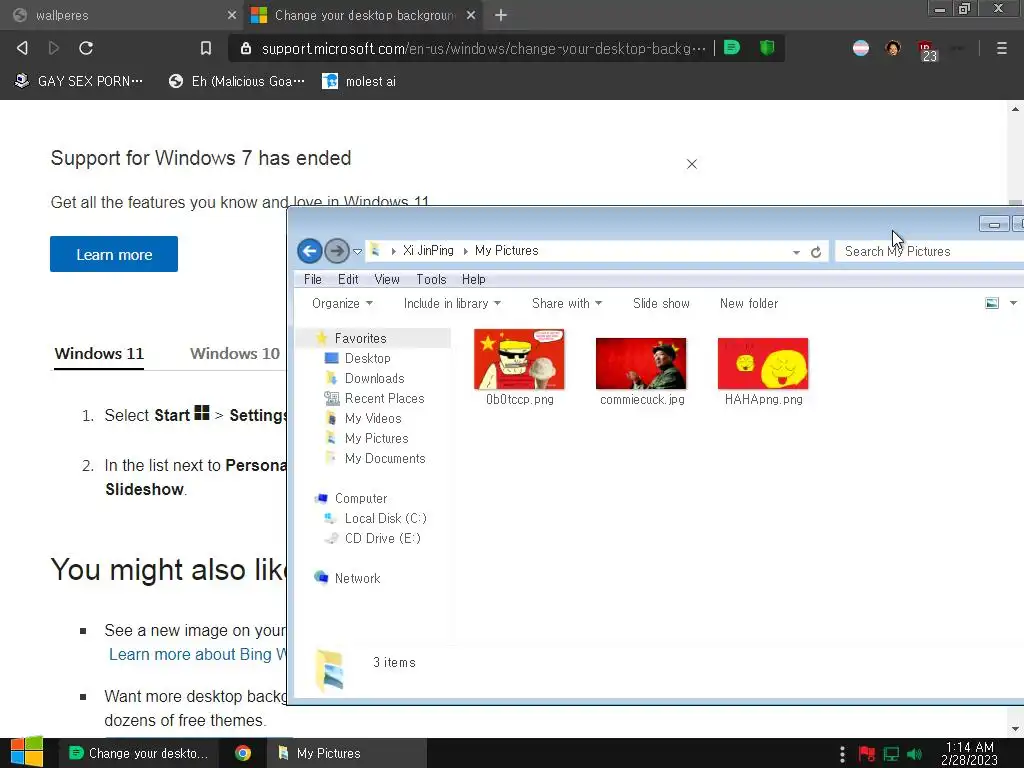Open Downloads in the sidebar
1024x768 pixels.
click(374, 378)
